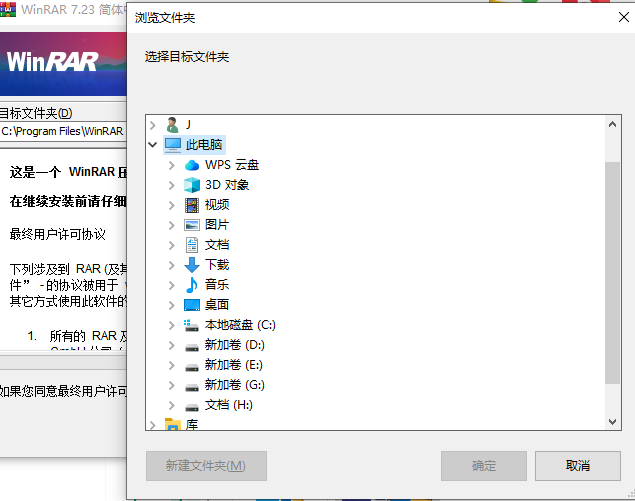
Task: Expand the 3D 对象 node
Action: (x=172, y=185)
